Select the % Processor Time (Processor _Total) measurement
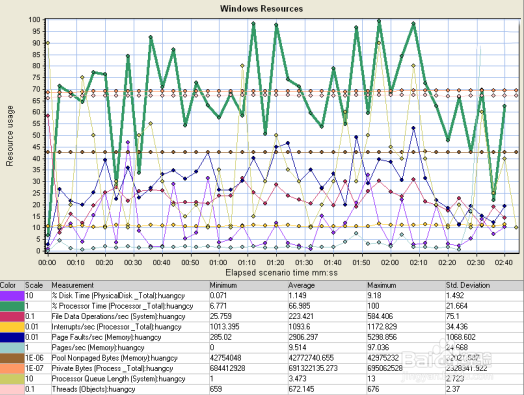 [x=122, y=306]
